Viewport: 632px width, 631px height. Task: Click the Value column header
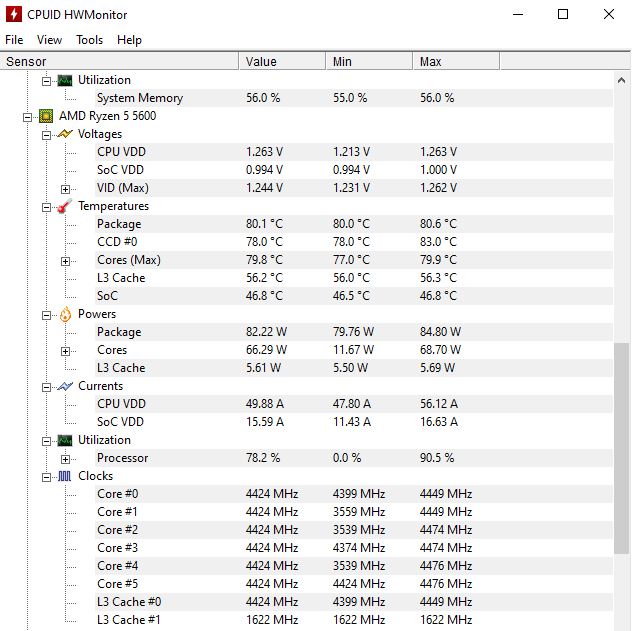[x=283, y=62]
